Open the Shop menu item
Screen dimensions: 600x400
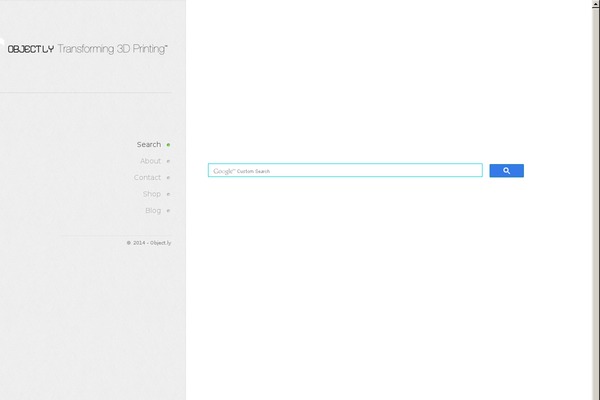click(x=152, y=194)
